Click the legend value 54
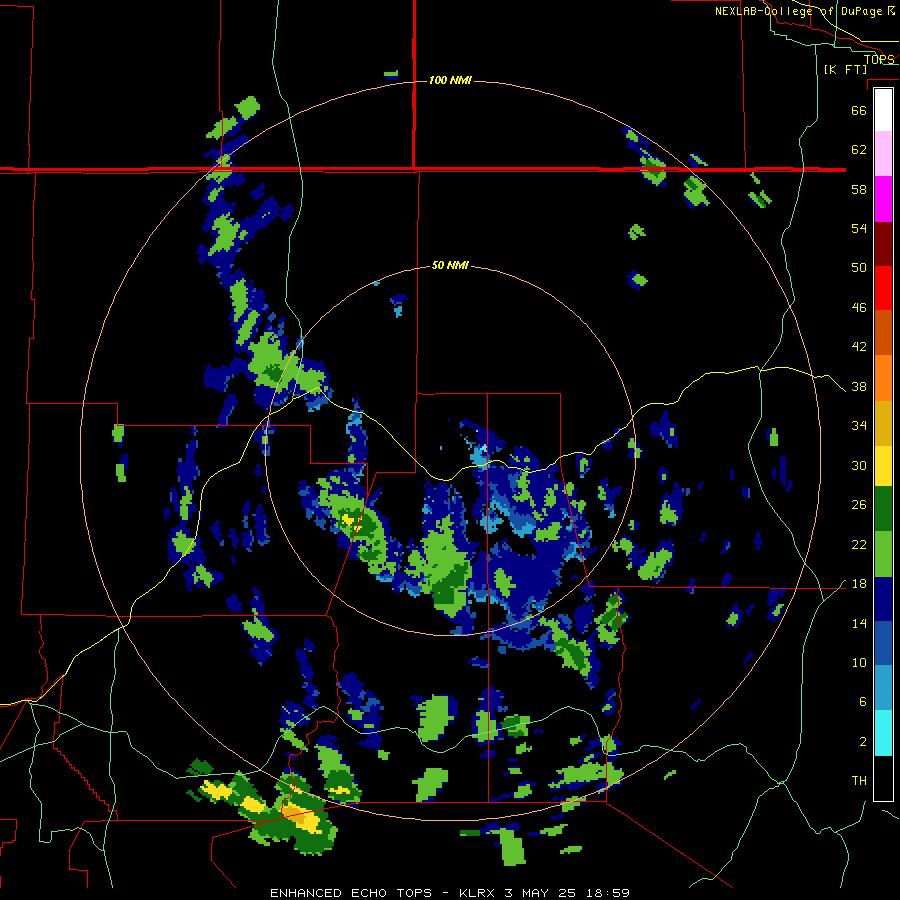900x900 pixels. [x=859, y=228]
